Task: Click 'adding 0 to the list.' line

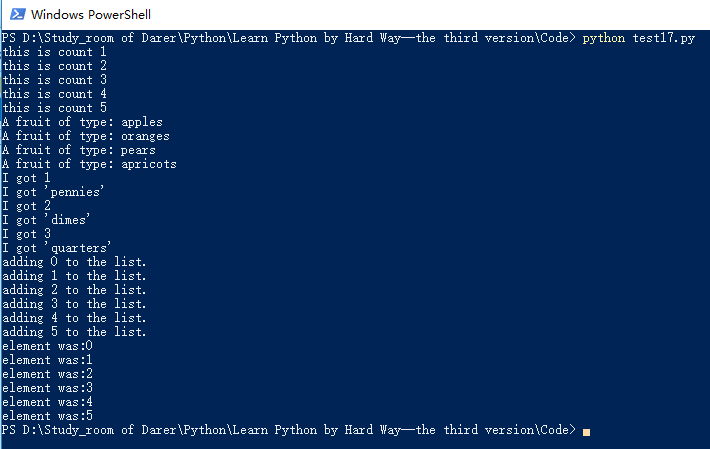Action: coord(75,262)
